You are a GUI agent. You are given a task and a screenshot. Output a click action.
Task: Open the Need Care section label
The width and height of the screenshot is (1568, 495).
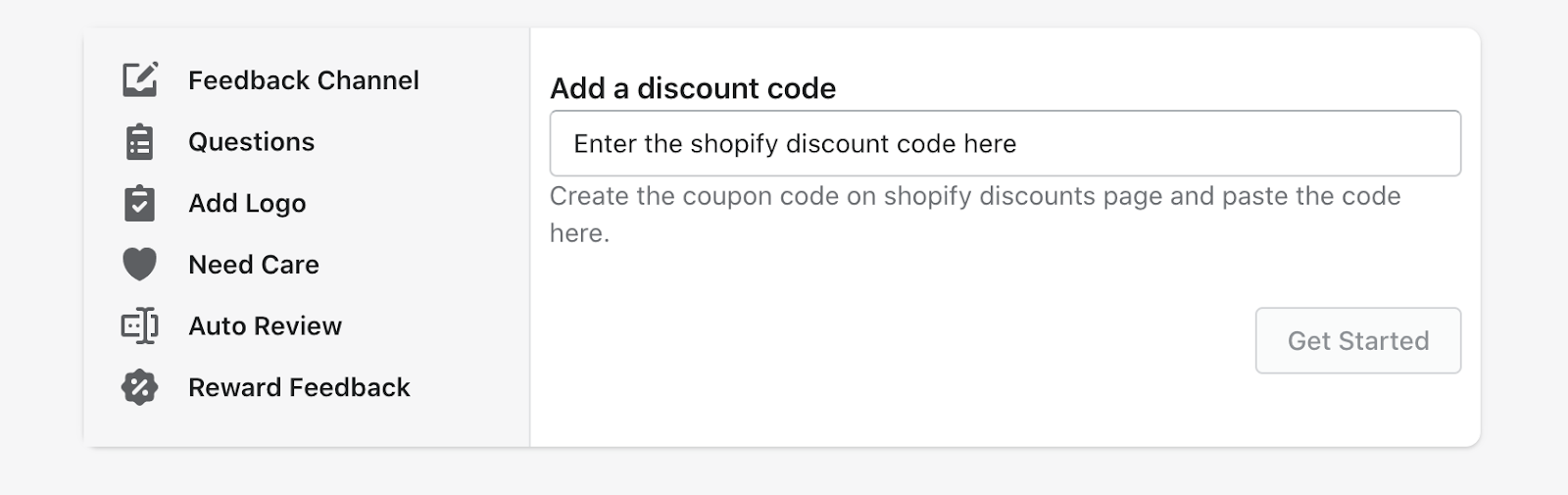(254, 265)
